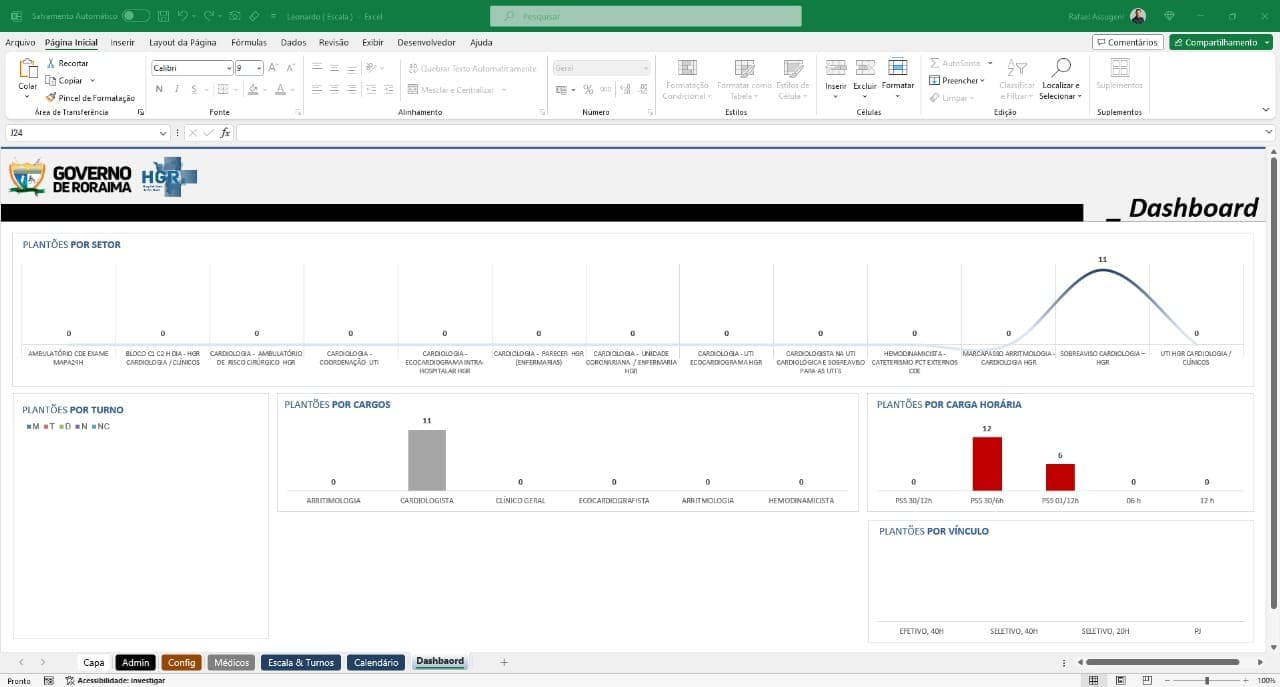The height and width of the screenshot is (687, 1280).
Task: Toggle align left in Alinhamento group
Action: click(x=317, y=89)
